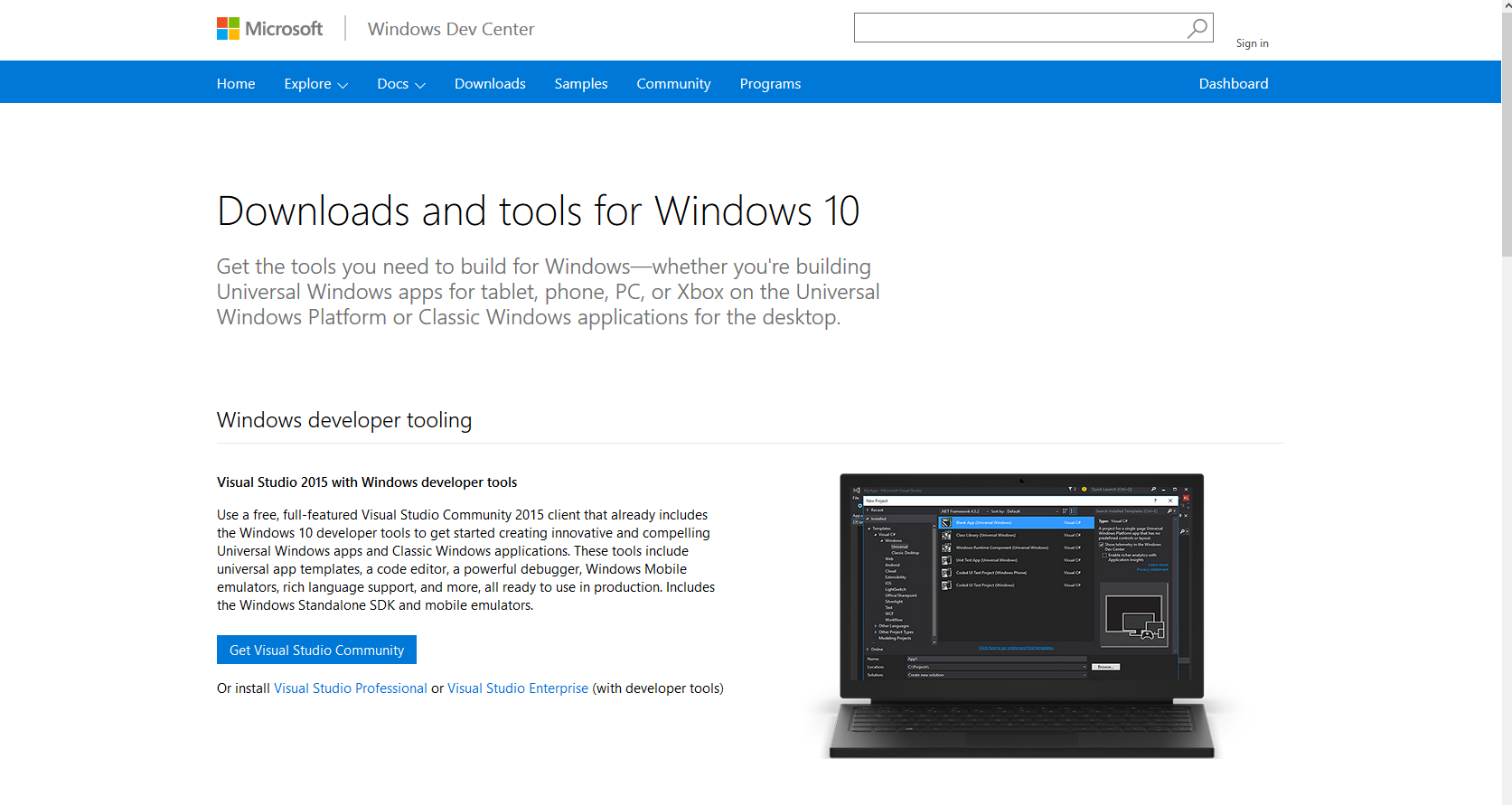Expand the Explore dropdown menu
Viewport: 1512px width, 805px height.
(x=315, y=83)
